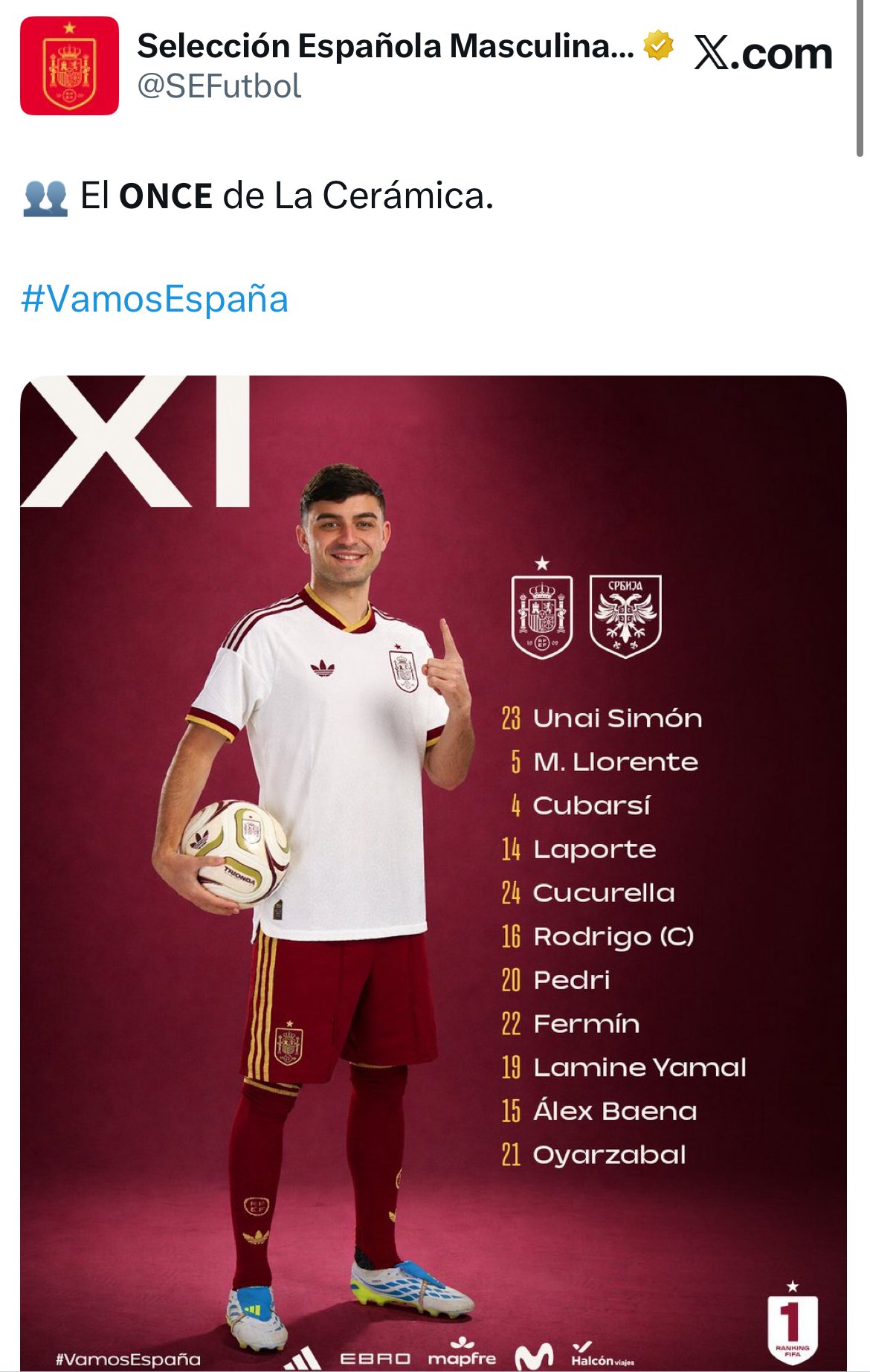870x1372 pixels.
Task: Open the @SEFutbol handle
Action: [219, 87]
